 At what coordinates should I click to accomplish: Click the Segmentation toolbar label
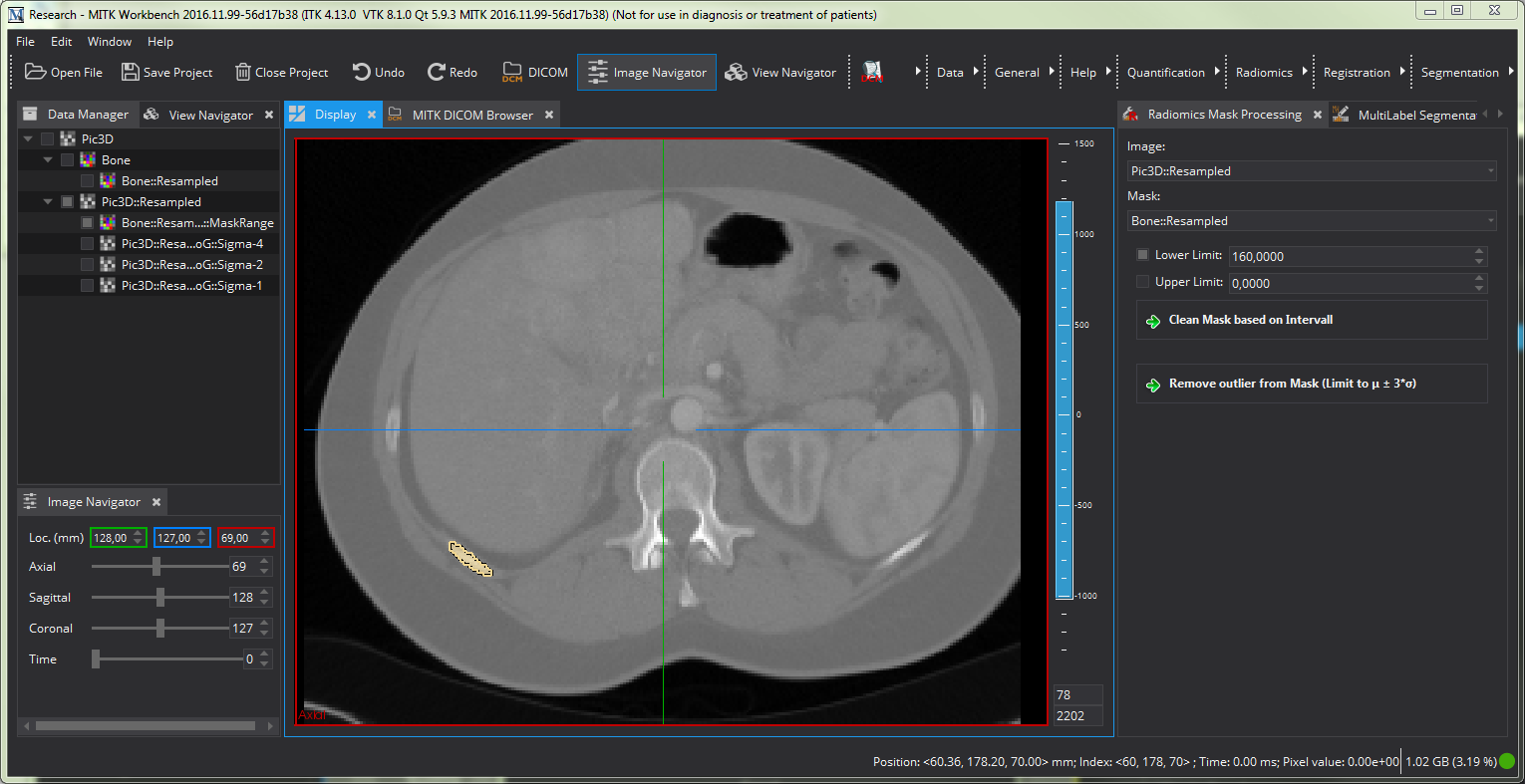click(1459, 72)
